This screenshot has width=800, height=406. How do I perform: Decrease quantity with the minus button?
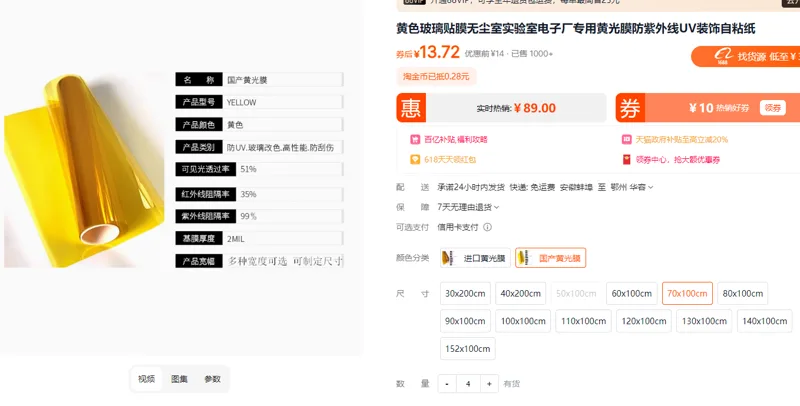tap(447, 384)
